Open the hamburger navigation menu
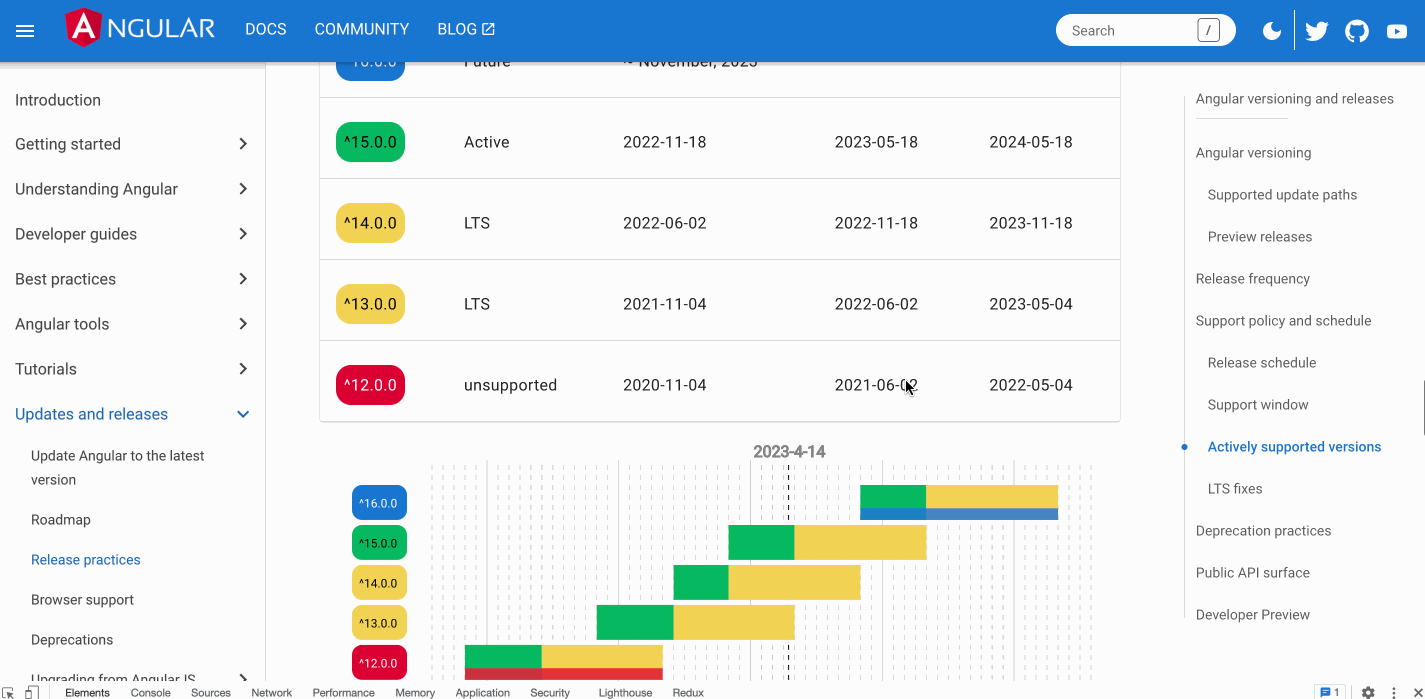Image resolution: width=1425 pixels, height=699 pixels. 25,30
